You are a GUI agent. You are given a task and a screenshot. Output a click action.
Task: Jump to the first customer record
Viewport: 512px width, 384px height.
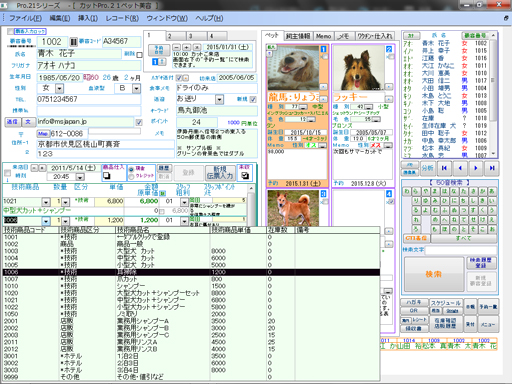[x=444, y=168]
